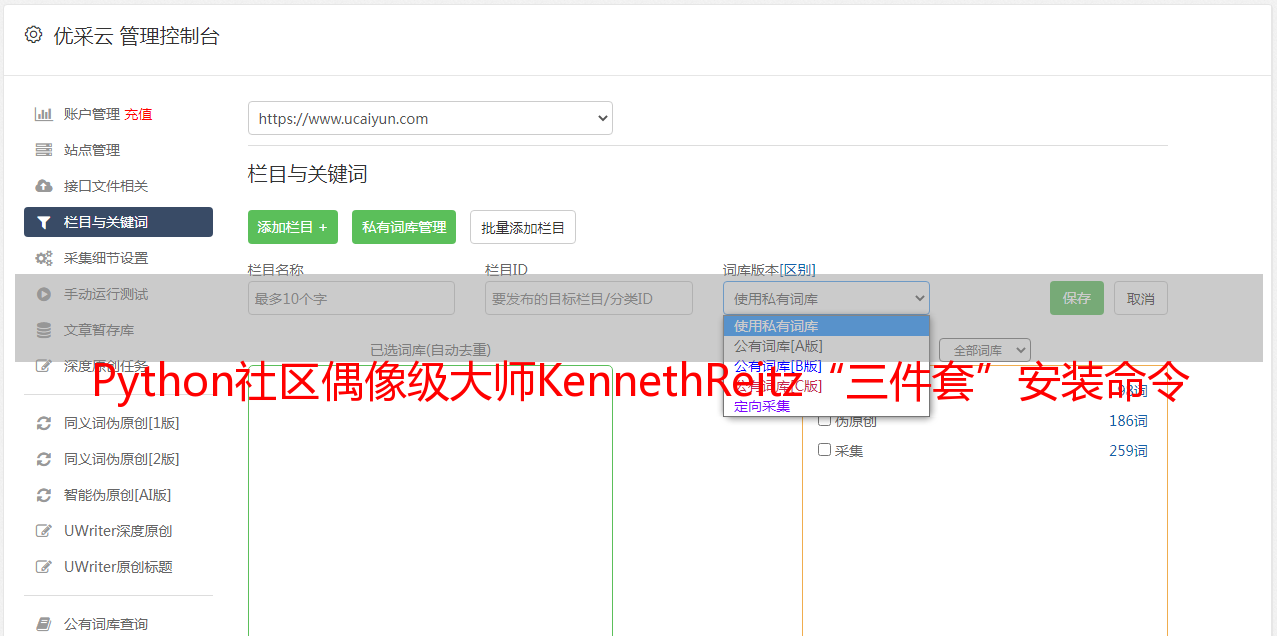Click the 私有词库管理 button
Viewport: 1277px width, 636px height.
(x=404, y=227)
